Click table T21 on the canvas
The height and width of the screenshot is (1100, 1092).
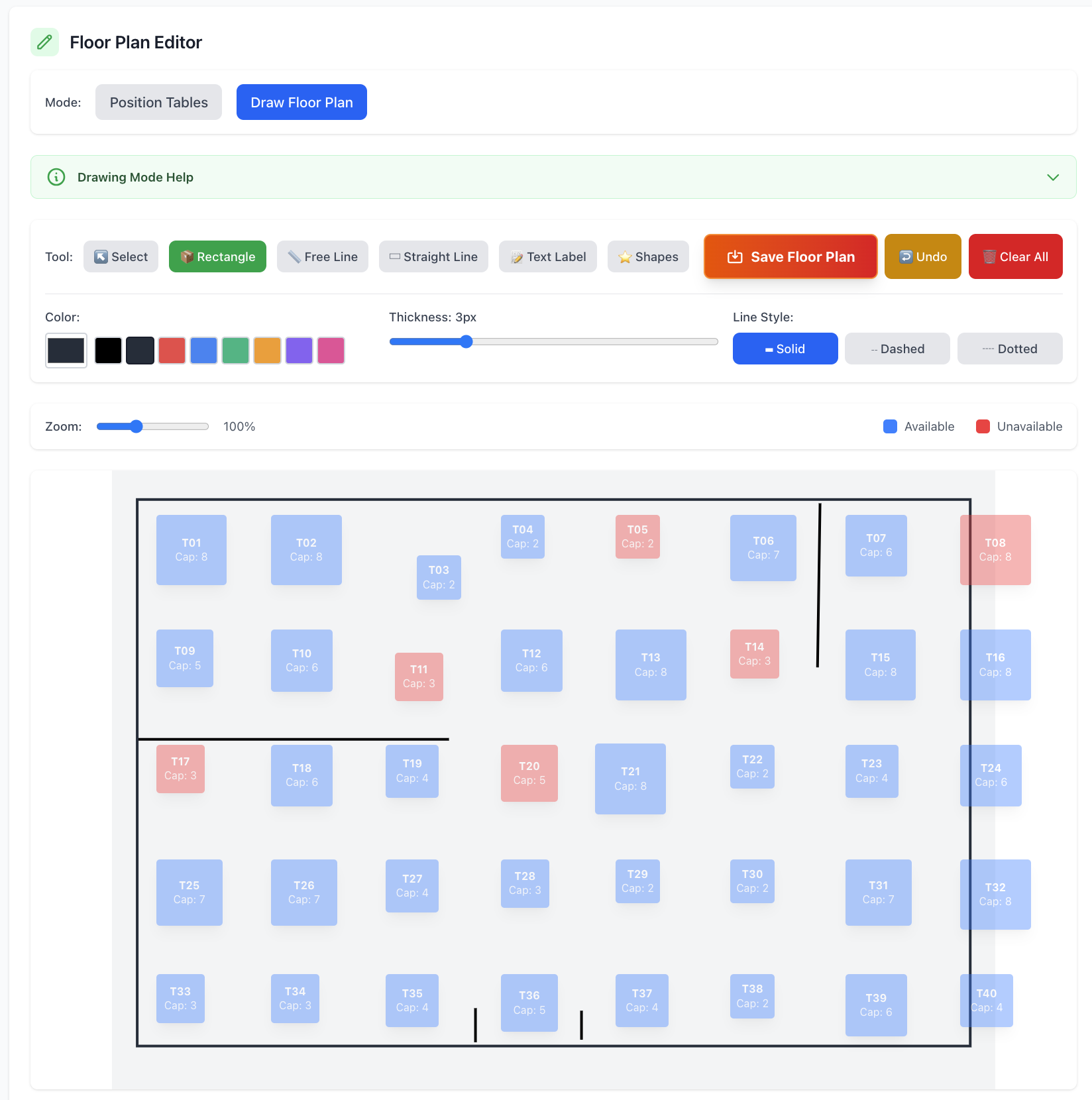point(630,779)
